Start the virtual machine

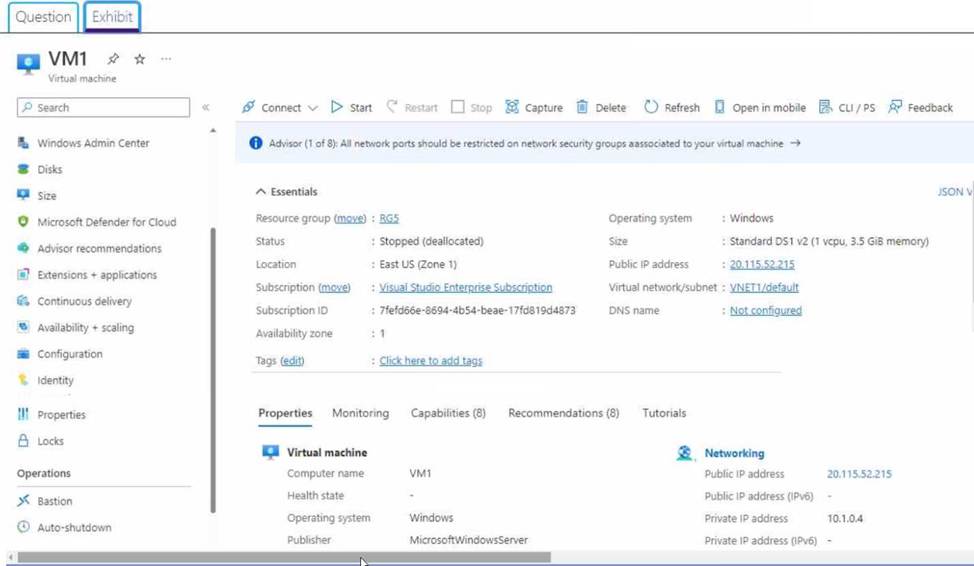click(x=352, y=107)
